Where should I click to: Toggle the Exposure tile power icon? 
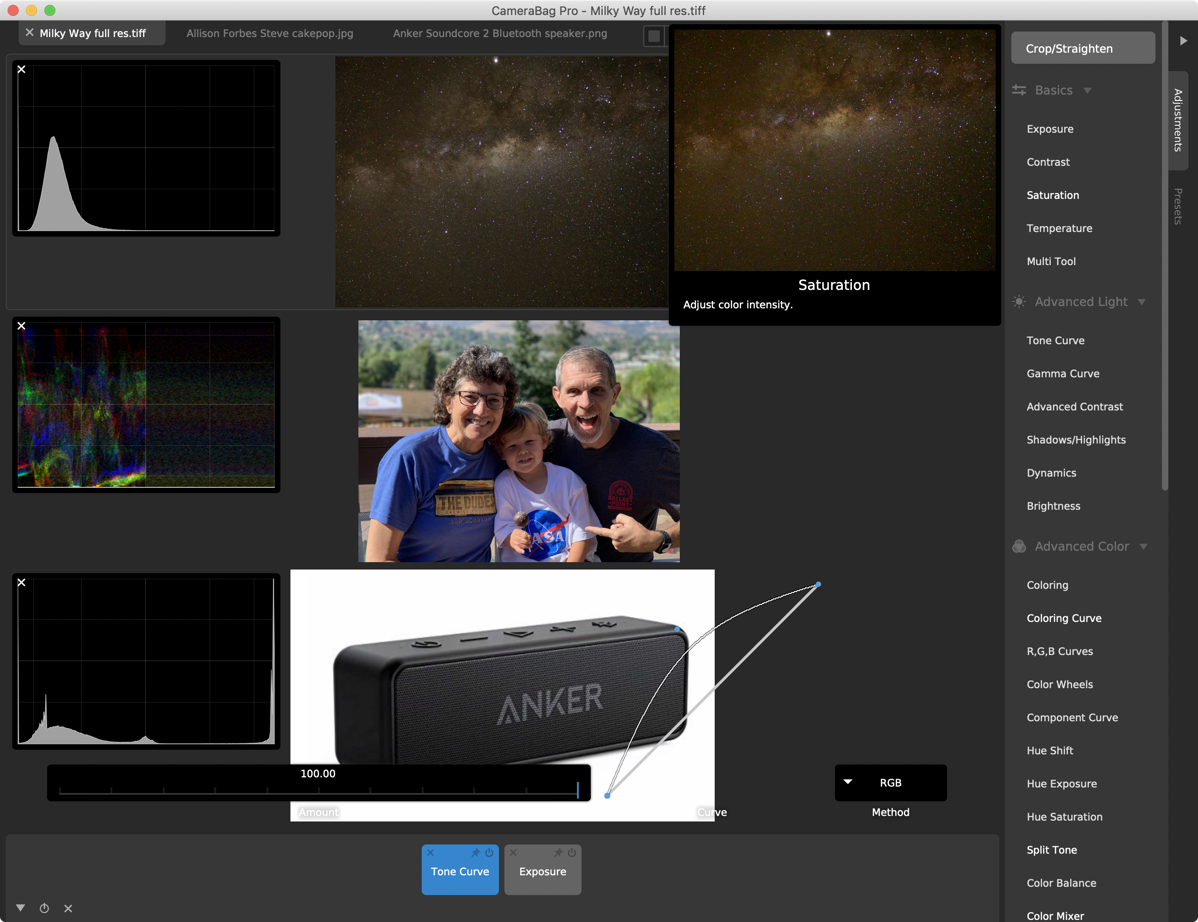coord(572,853)
